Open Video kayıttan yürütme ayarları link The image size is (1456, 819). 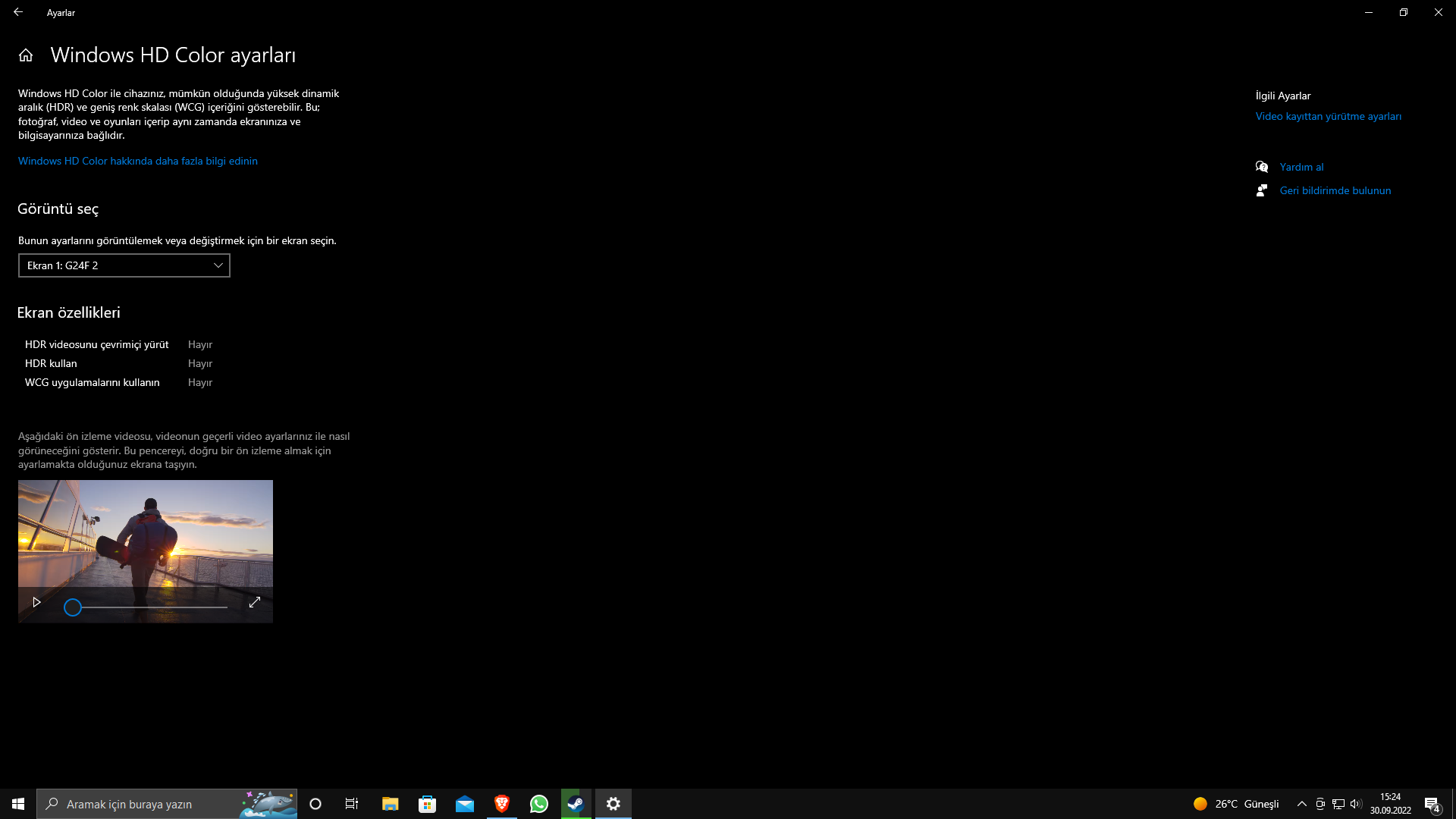click(1329, 116)
